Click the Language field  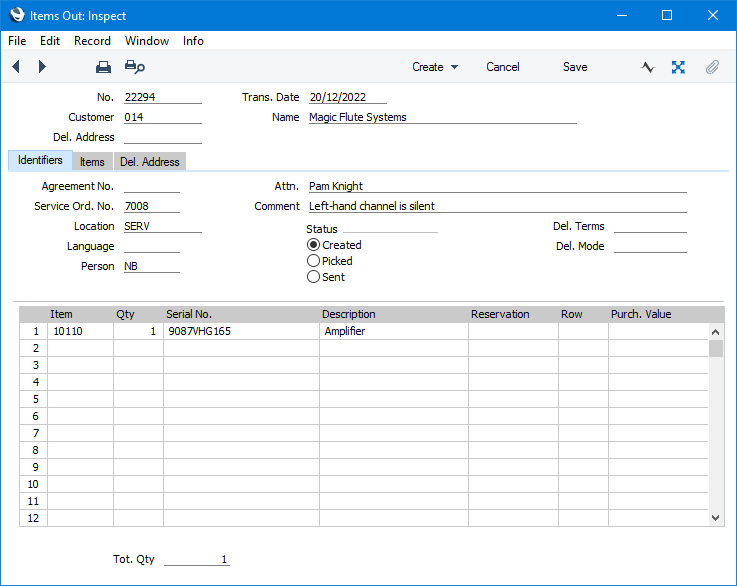point(152,246)
